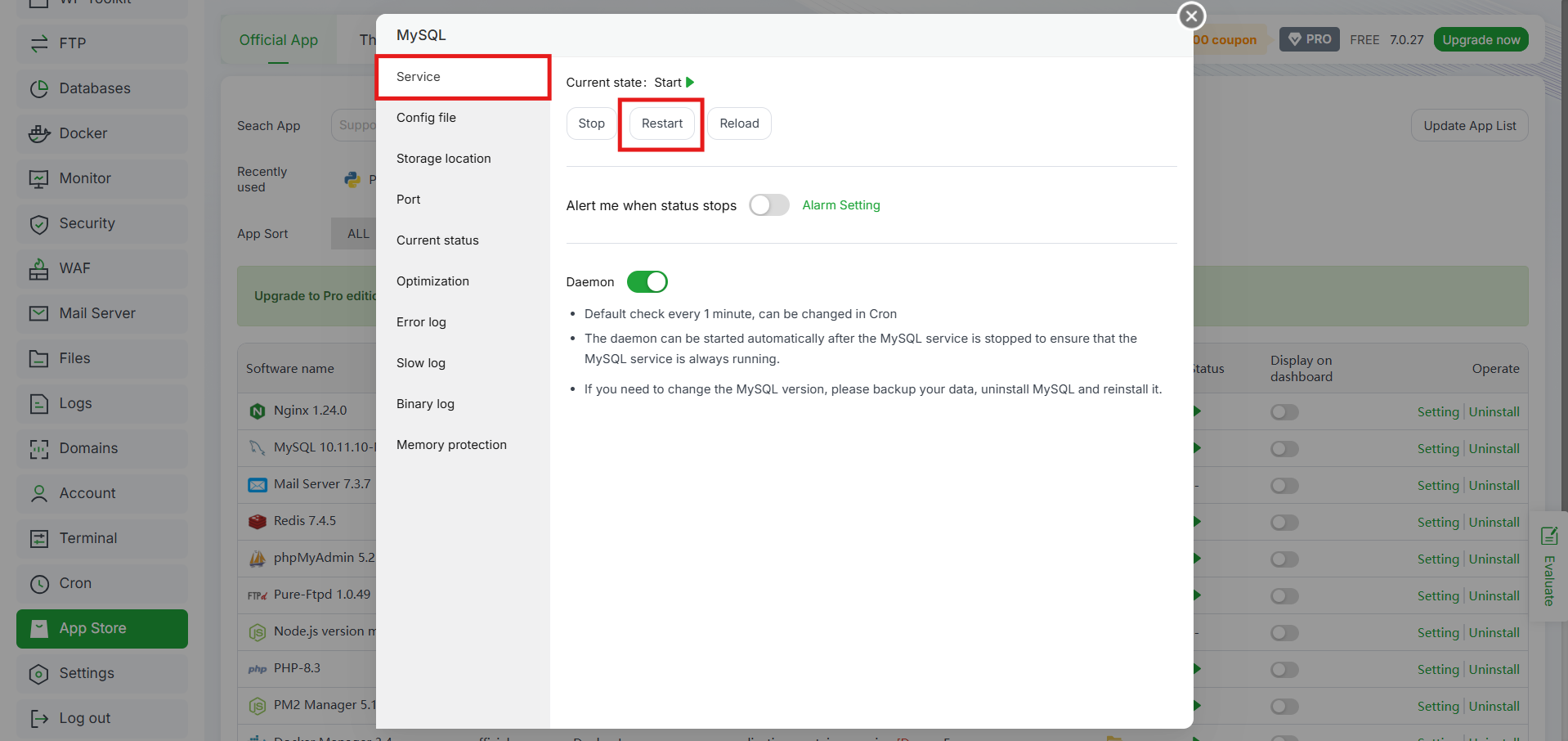Open Setting for Pure-Ftpd row
This screenshot has height=741, width=1568.
pyautogui.click(x=1438, y=596)
